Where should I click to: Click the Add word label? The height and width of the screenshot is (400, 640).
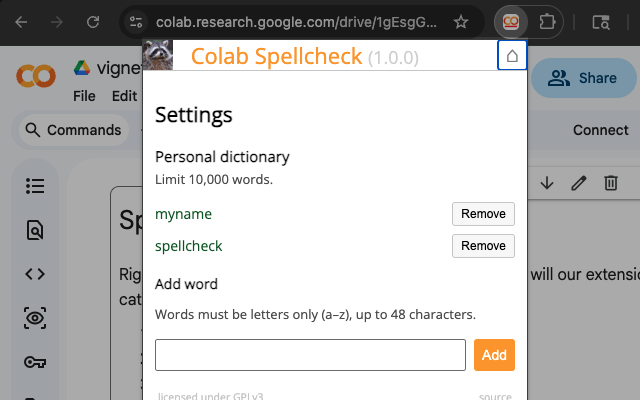pyautogui.click(x=186, y=284)
